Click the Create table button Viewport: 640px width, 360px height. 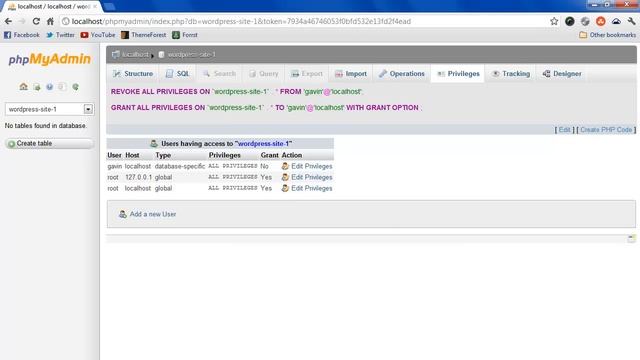click(49, 143)
